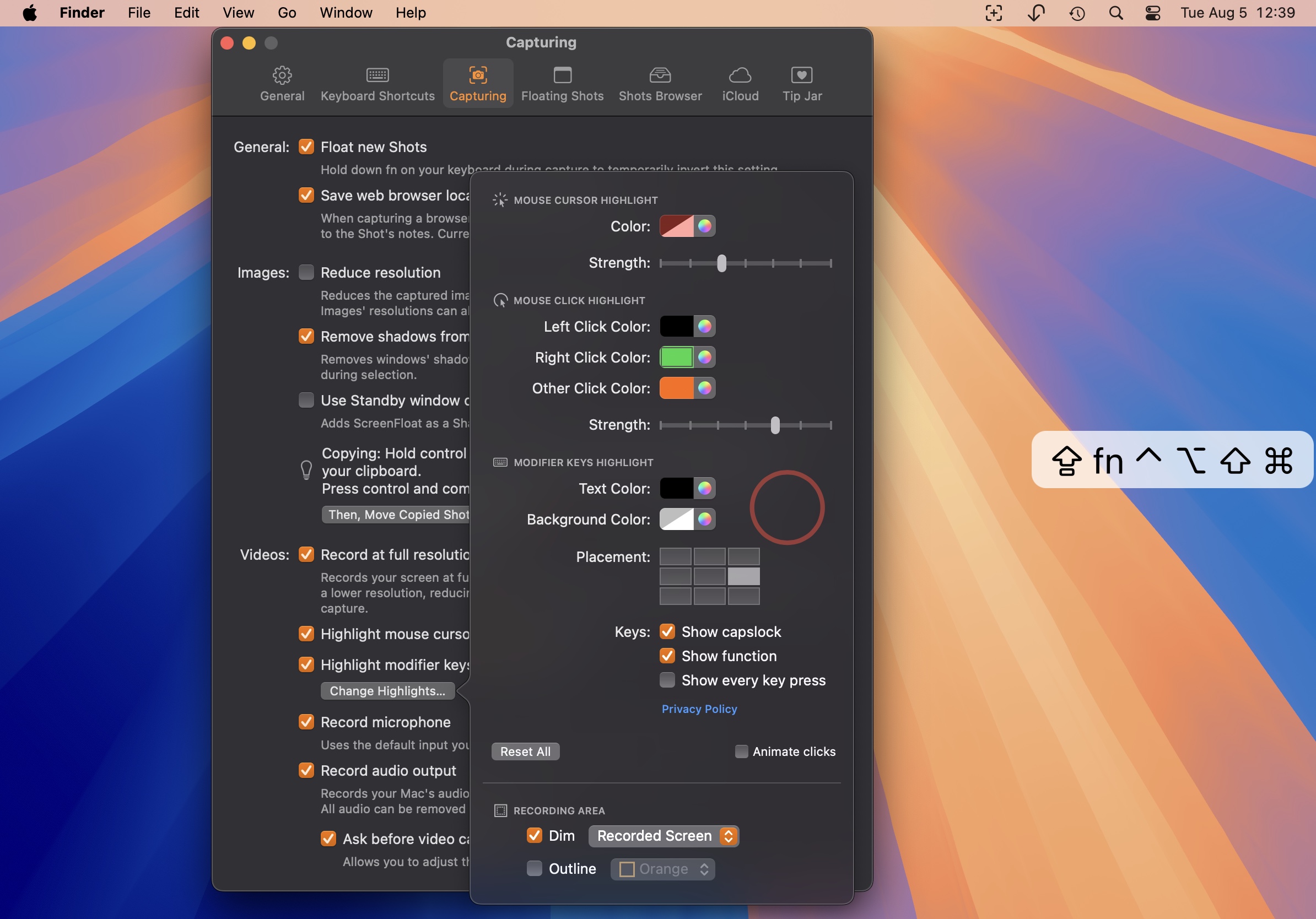Open the Window menu
This screenshot has height=919, width=1316.
[x=346, y=13]
